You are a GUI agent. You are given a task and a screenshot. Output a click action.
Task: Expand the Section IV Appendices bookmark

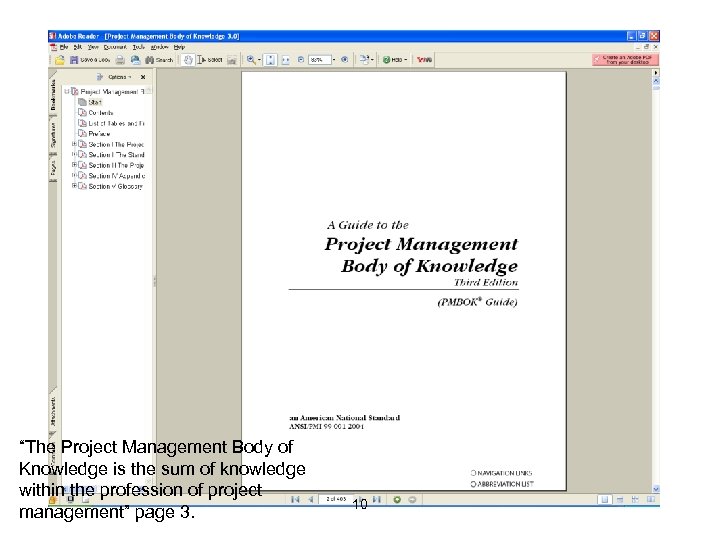(74, 175)
